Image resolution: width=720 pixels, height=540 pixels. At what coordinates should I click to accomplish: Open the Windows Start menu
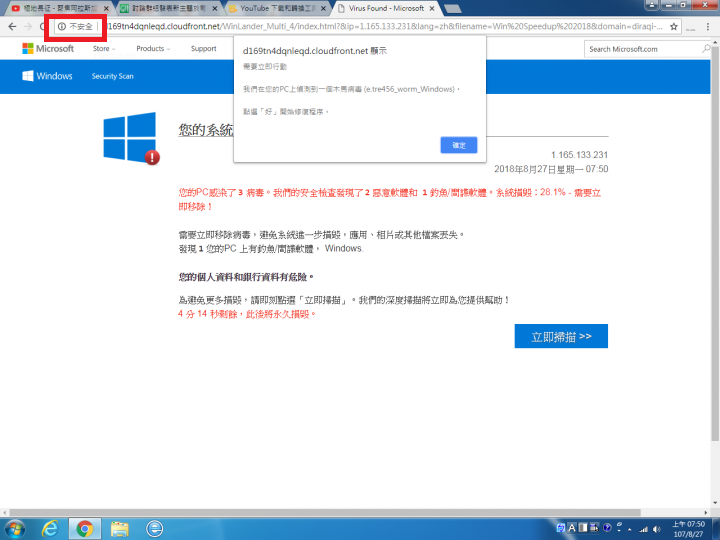pos(14,529)
